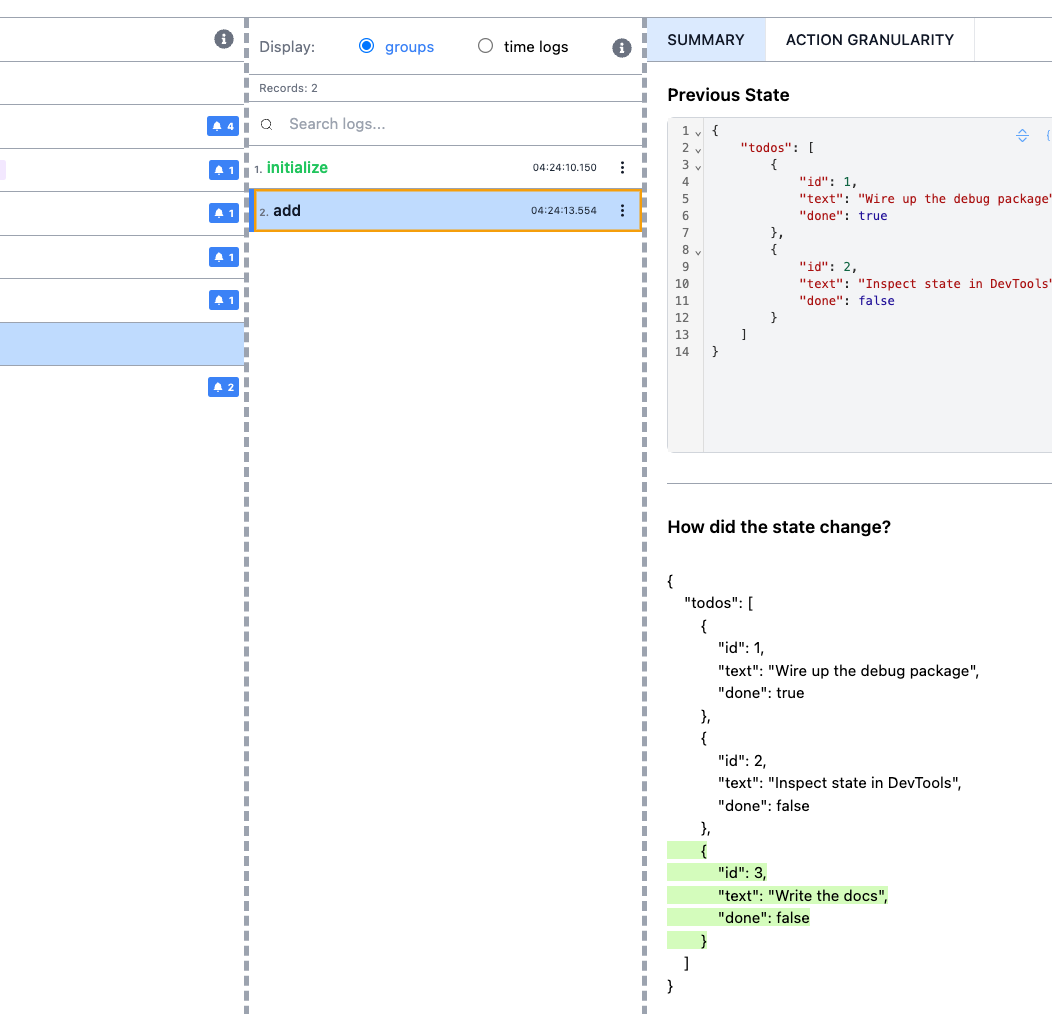The image size is (1052, 1014).
Task: Click the highlighted "id": 3 diff line
Action: pyautogui.click(x=717, y=872)
